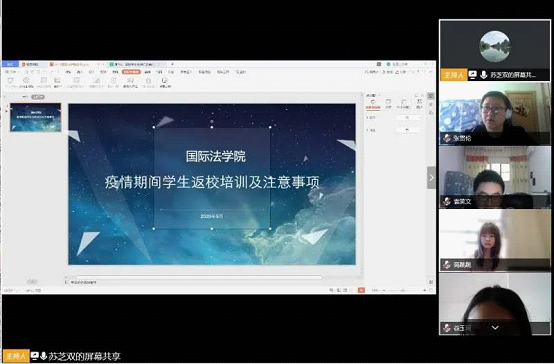
Task: Switch to the green-icon document tab
Action: point(134,64)
